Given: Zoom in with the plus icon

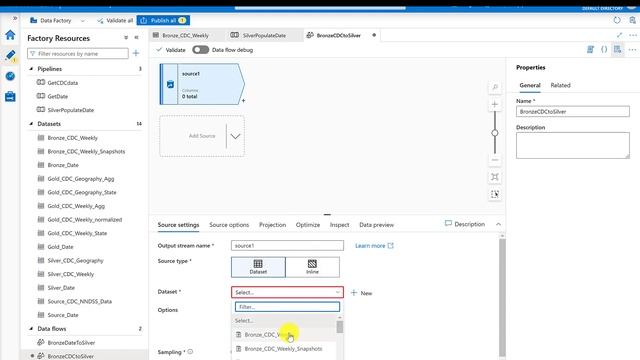Looking at the screenshot, I should [x=495, y=104].
